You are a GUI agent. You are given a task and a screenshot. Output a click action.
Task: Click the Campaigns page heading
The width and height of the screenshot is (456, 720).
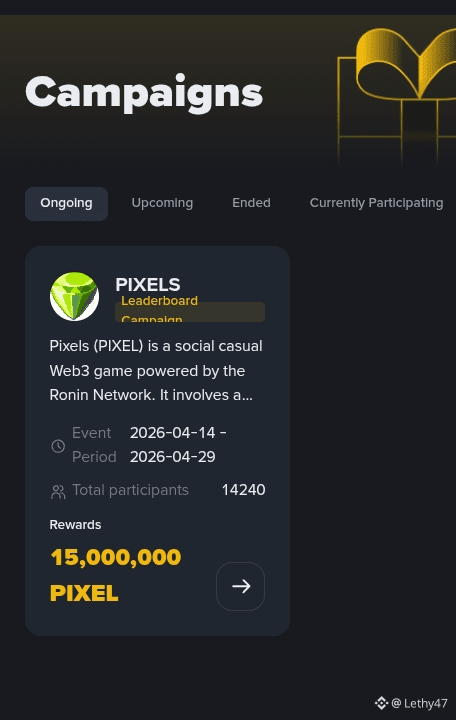click(144, 94)
